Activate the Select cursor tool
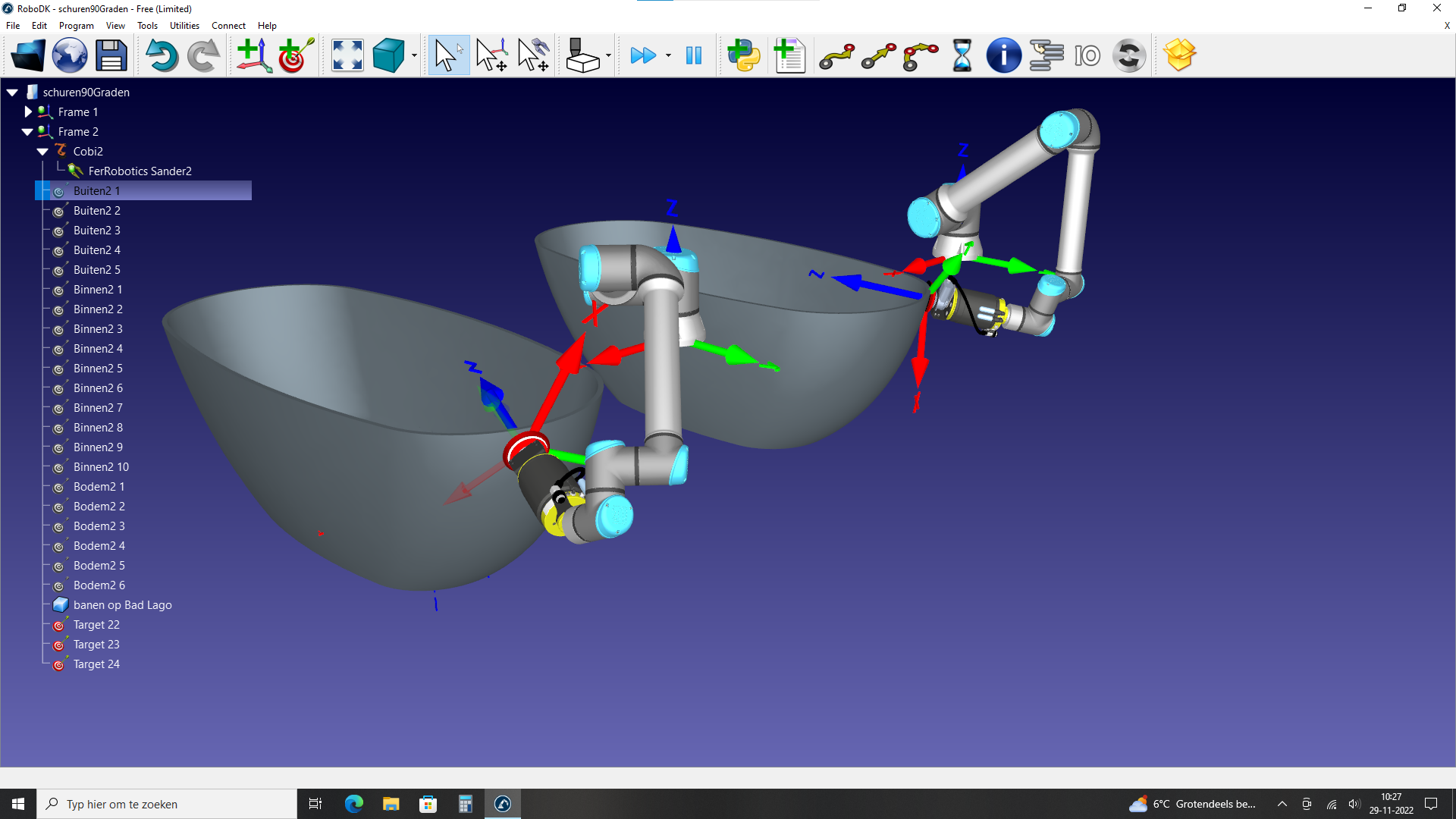Viewport: 1456px width, 819px height. [x=448, y=55]
